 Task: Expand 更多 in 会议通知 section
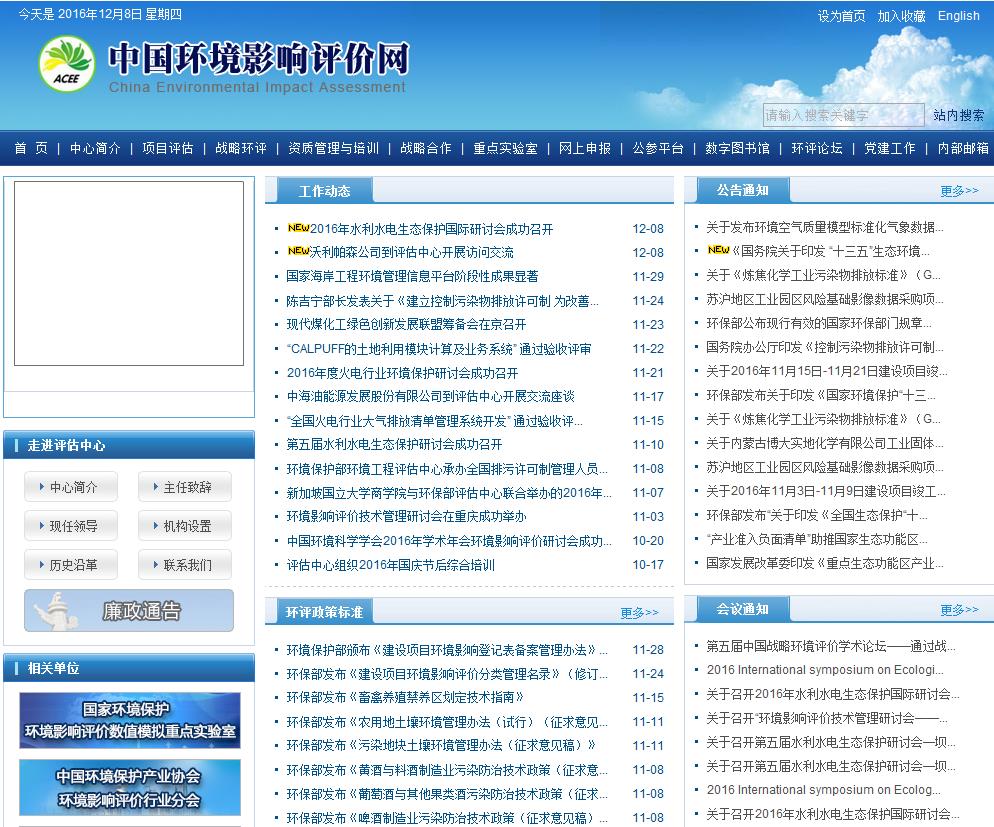pyautogui.click(x=959, y=610)
